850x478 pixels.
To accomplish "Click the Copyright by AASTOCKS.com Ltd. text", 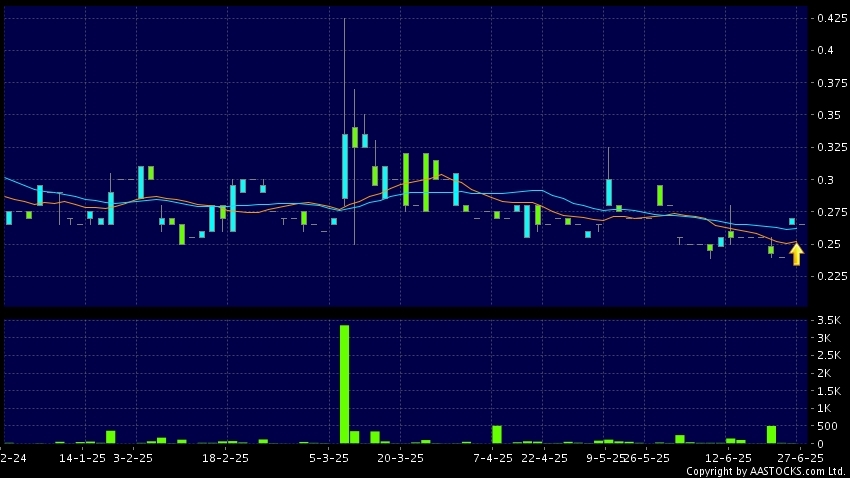I will pos(766,471).
